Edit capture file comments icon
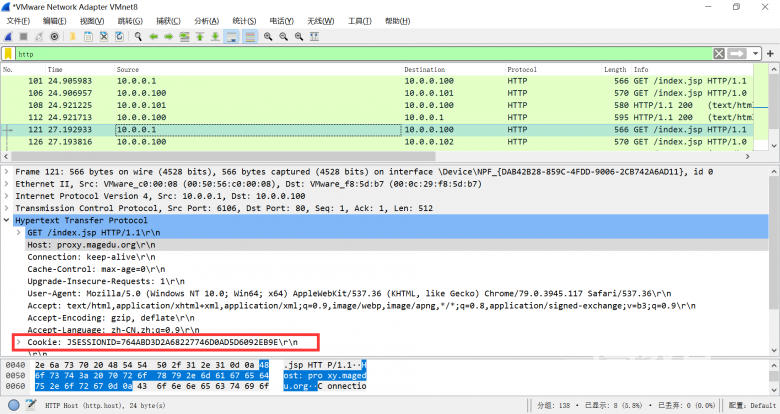The image size is (780, 414). click(31, 405)
